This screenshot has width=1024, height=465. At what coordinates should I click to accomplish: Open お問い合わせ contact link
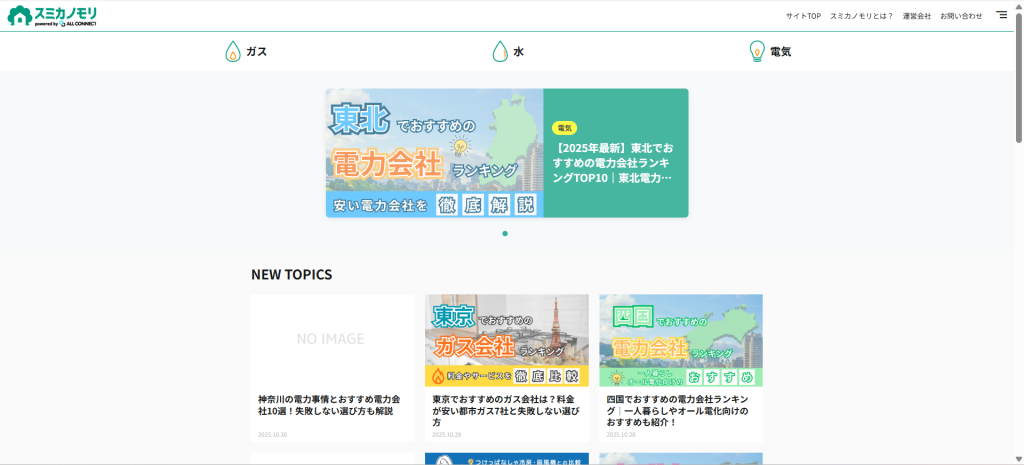961,16
